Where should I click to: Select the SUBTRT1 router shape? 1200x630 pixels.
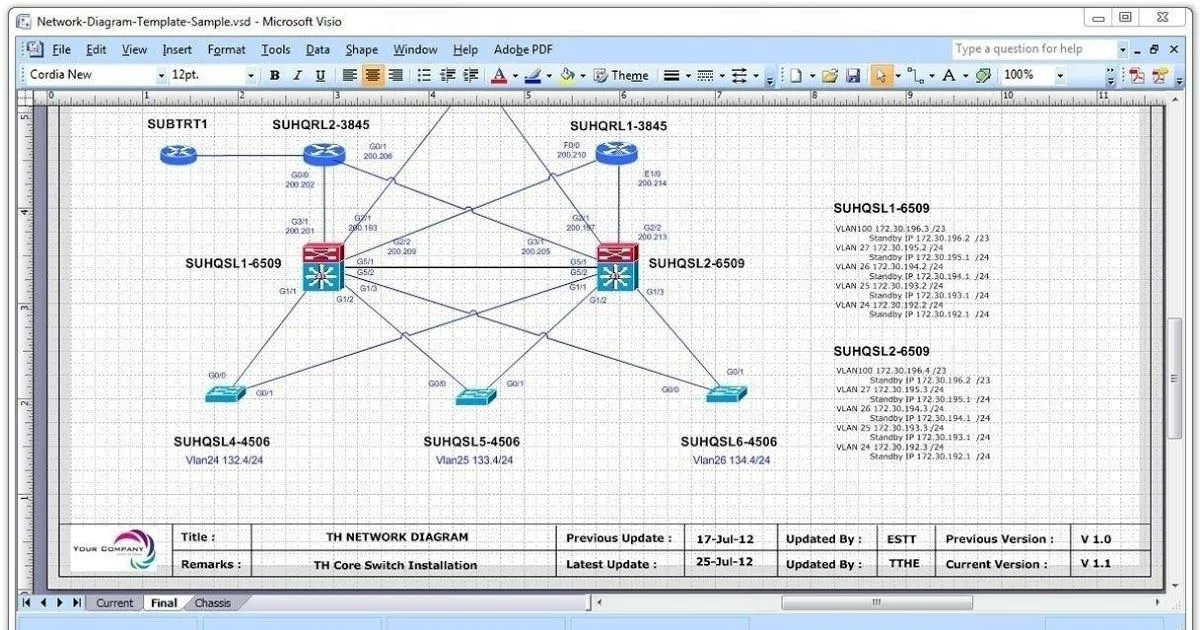(178, 155)
